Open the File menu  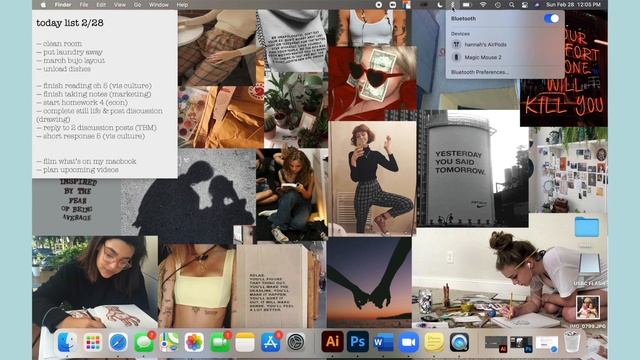click(84, 5)
